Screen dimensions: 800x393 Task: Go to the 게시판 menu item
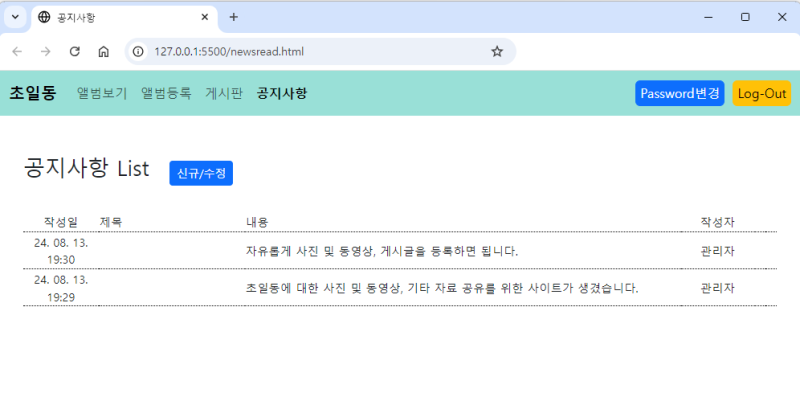click(x=224, y=93)
